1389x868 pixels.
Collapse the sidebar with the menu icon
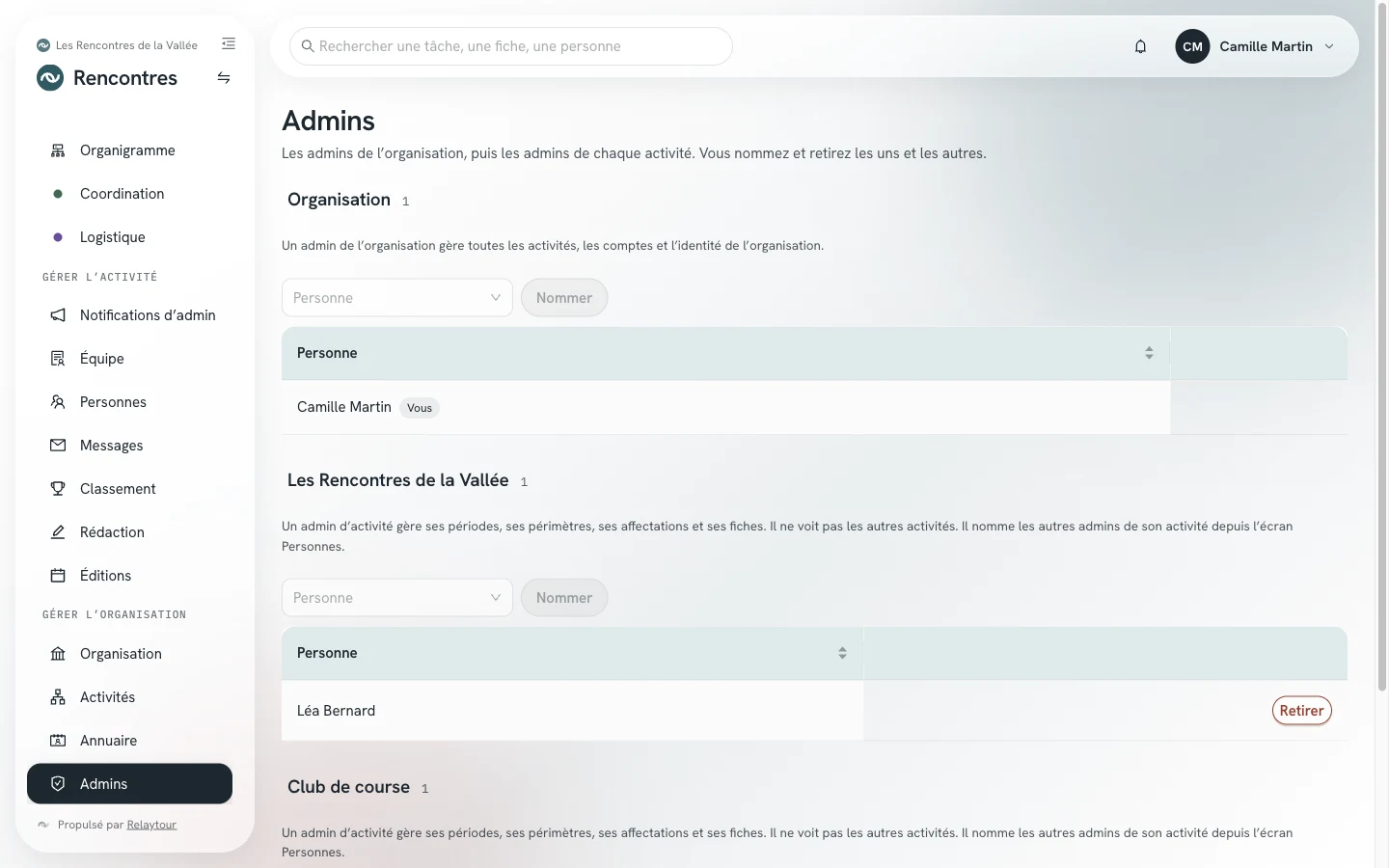click(x=229, y=43)
